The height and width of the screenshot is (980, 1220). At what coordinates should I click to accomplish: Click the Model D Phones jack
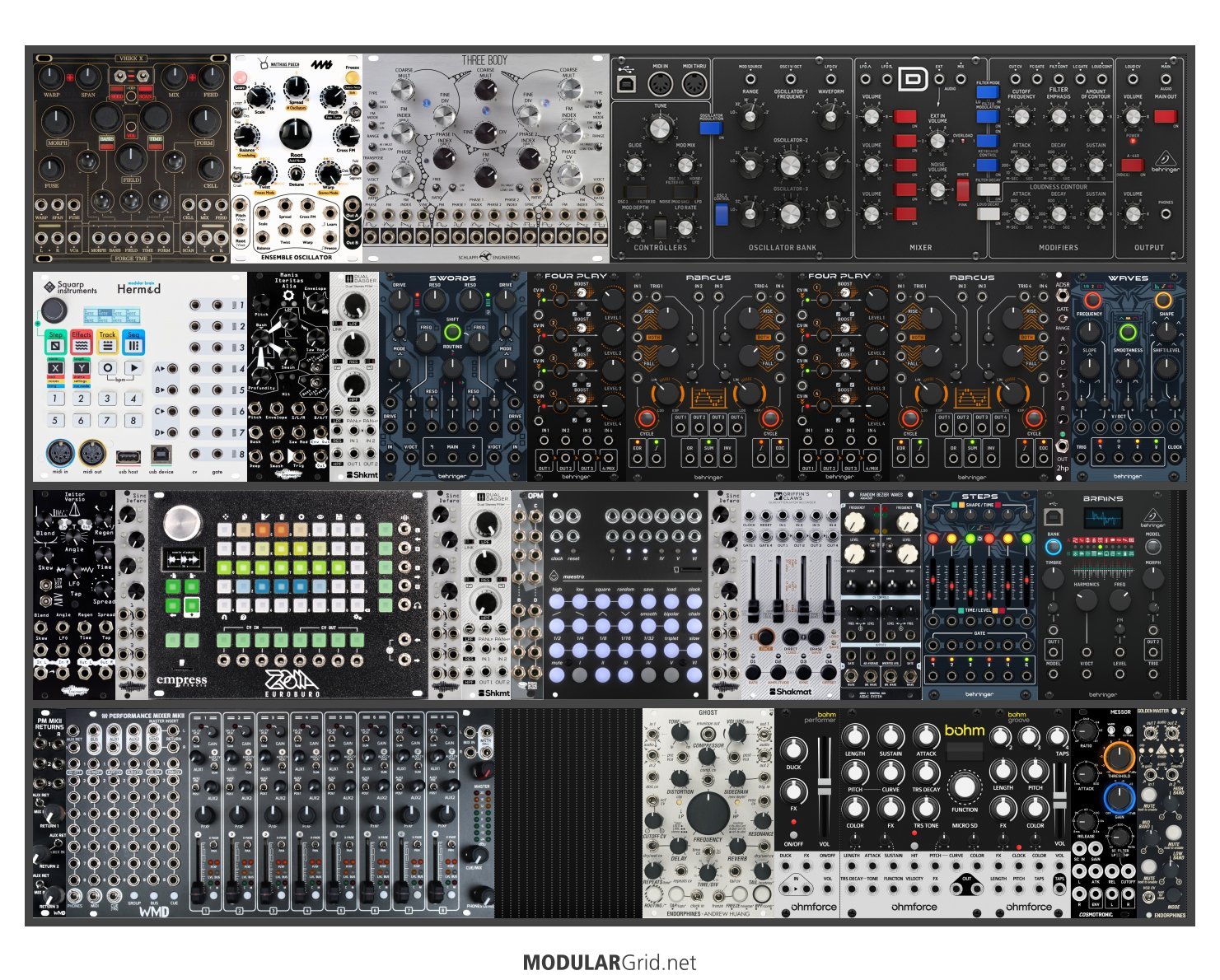click(x=1166, y=213)
